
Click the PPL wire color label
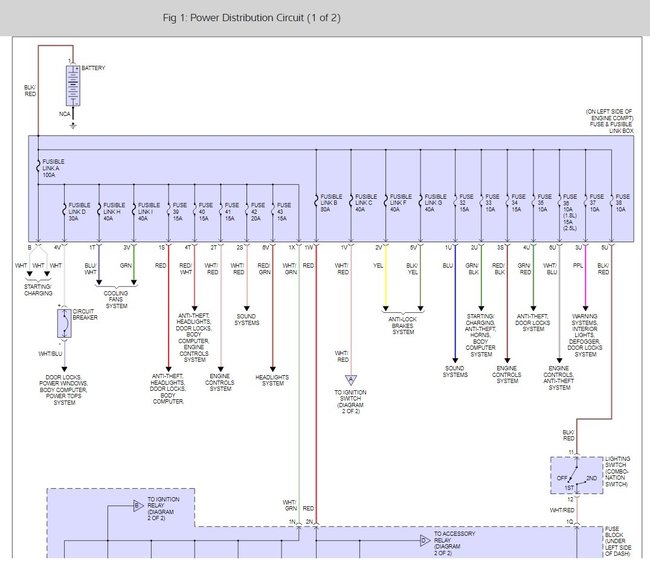pos(578,266)
